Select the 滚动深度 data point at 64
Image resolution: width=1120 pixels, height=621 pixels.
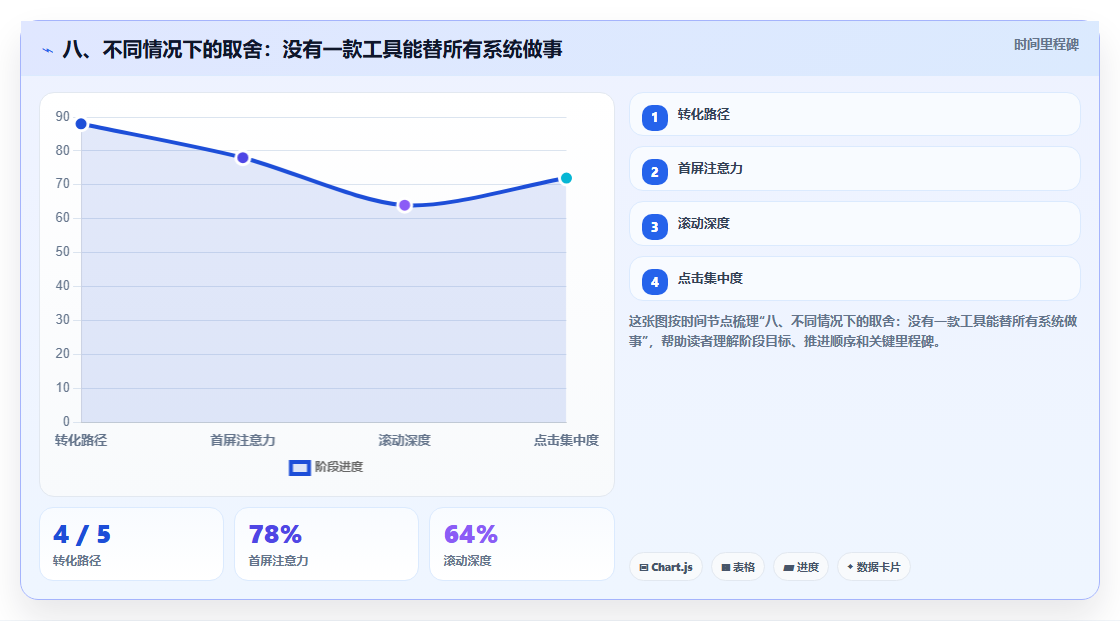[x=404, y=206]
